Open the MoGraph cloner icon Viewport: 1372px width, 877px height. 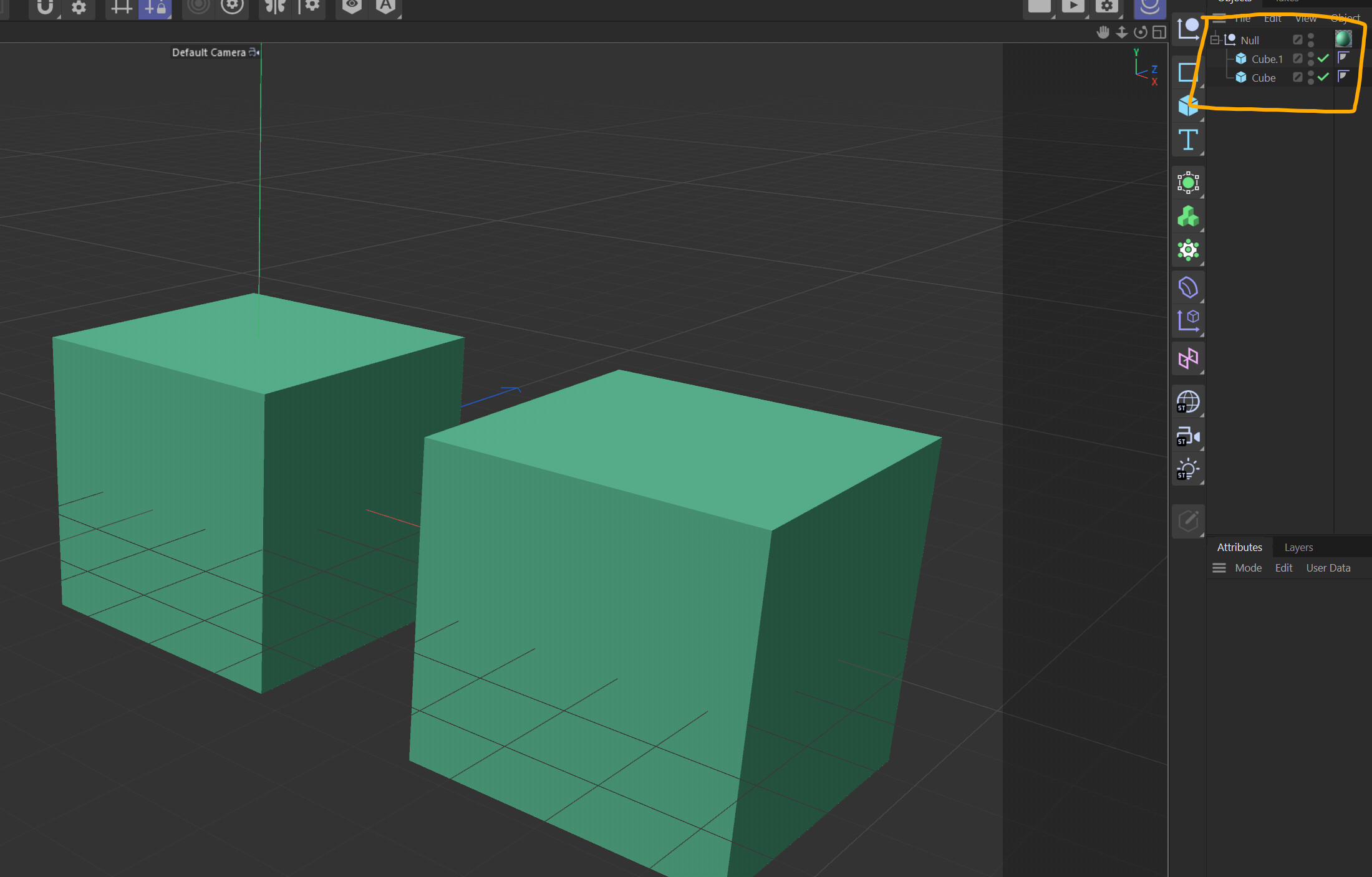coord(1188,183)
